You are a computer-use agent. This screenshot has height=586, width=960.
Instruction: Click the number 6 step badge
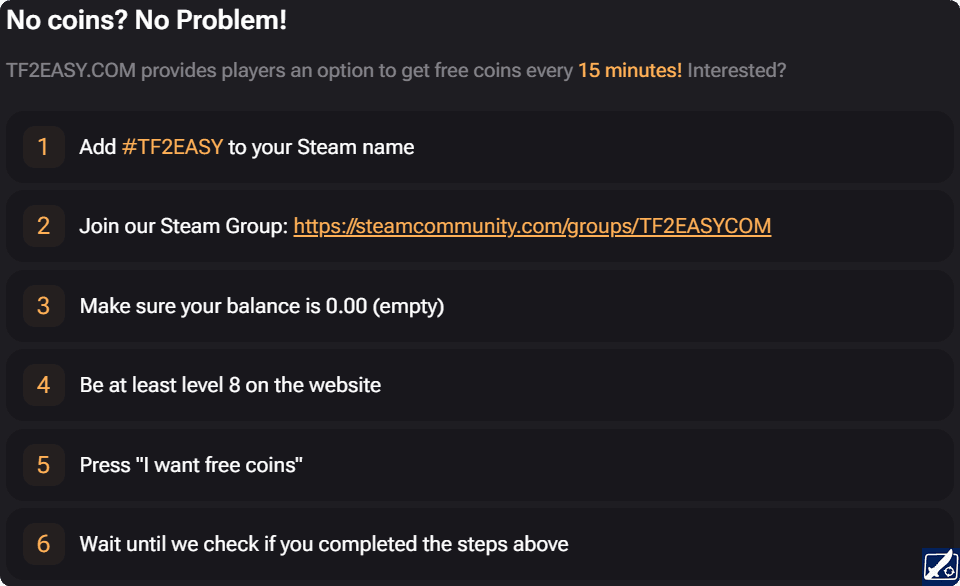point(43,544)
